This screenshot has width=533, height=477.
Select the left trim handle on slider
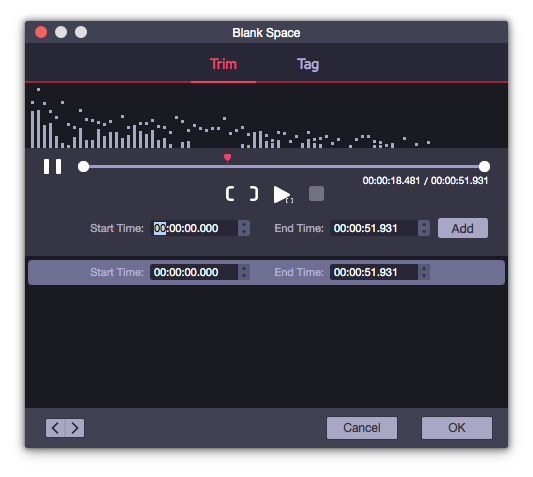point(83,167)
